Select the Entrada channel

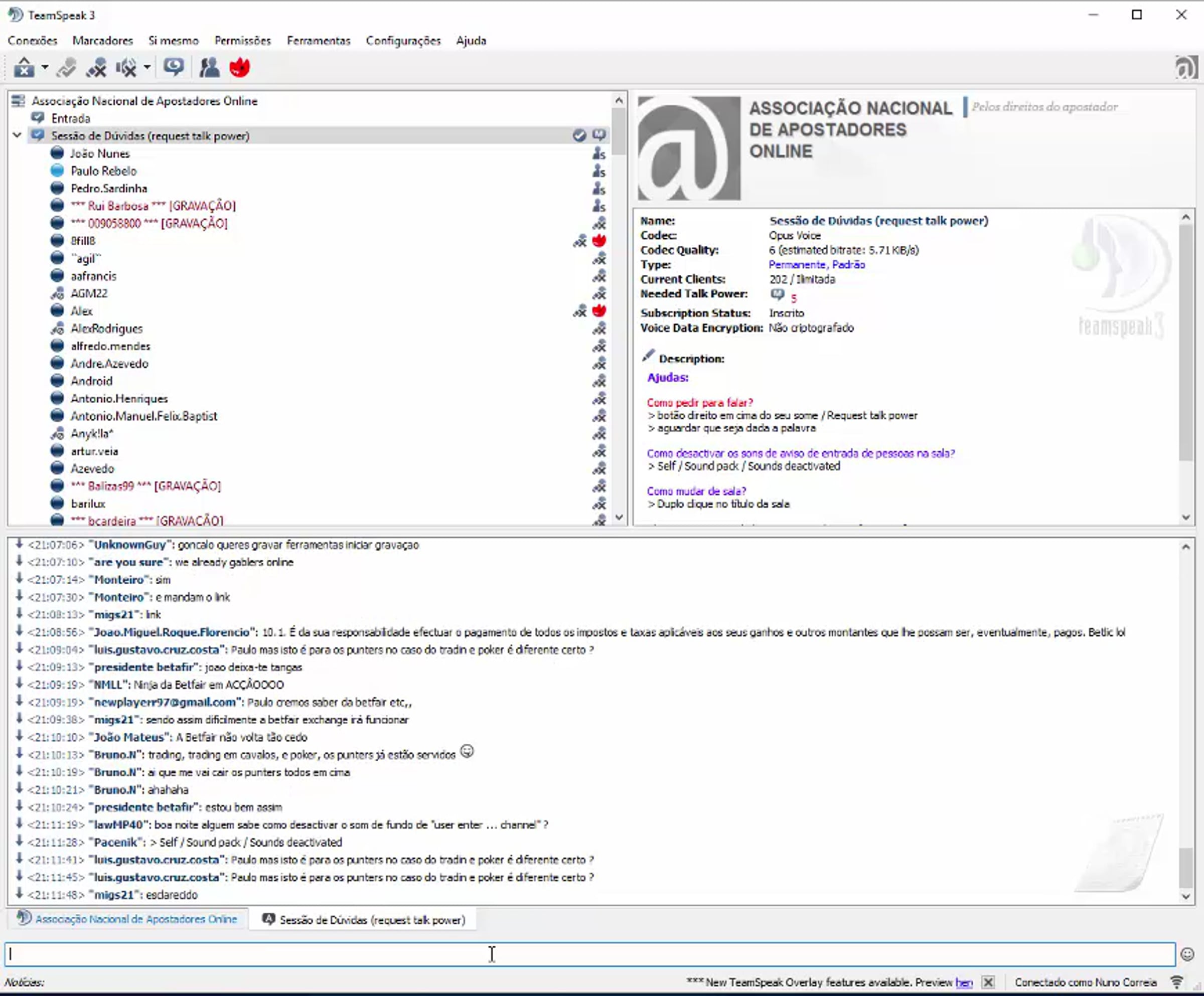tap(71, 119)
